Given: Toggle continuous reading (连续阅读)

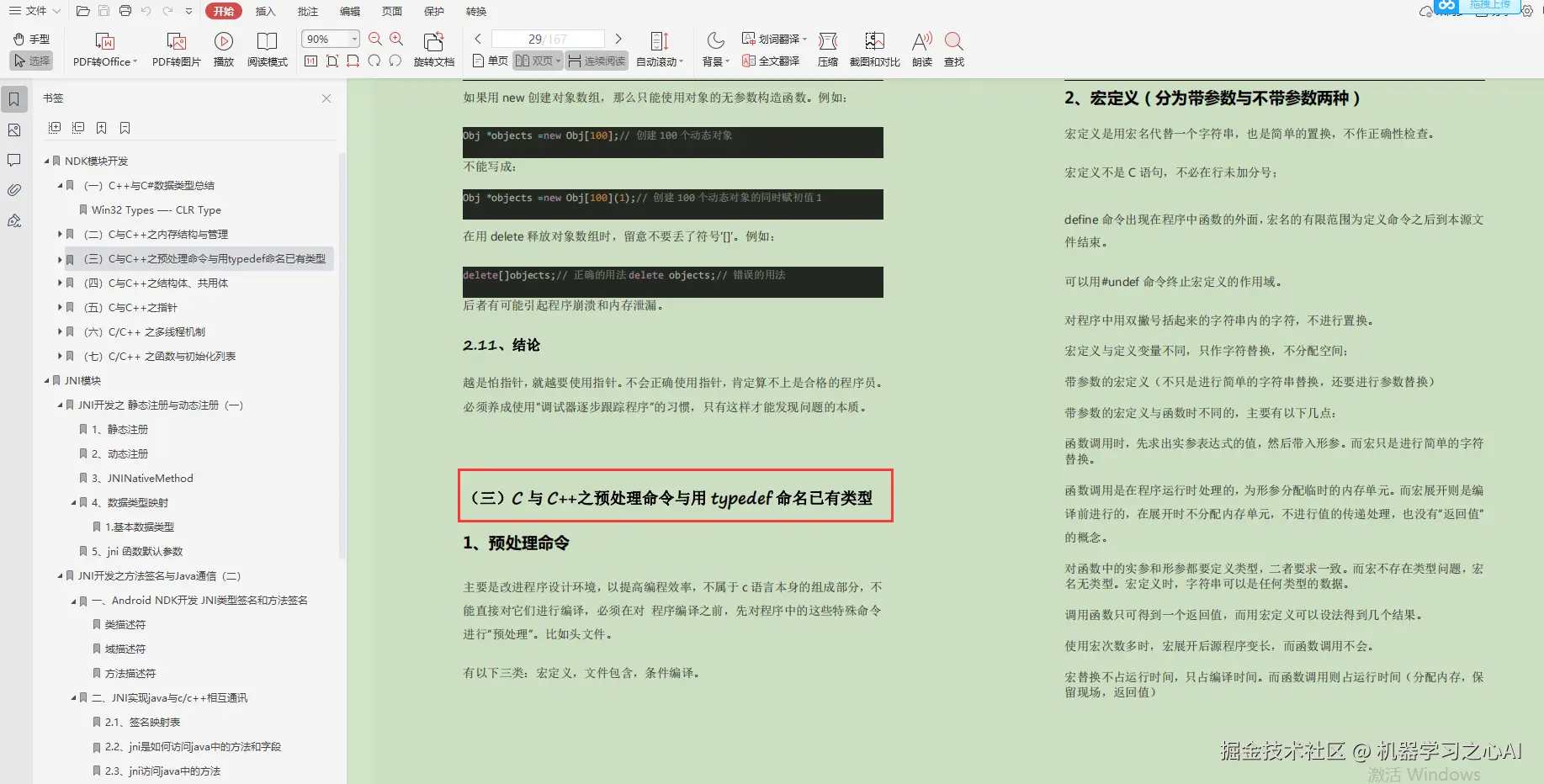Looking at the screenshot, I should tap(597, 61).
